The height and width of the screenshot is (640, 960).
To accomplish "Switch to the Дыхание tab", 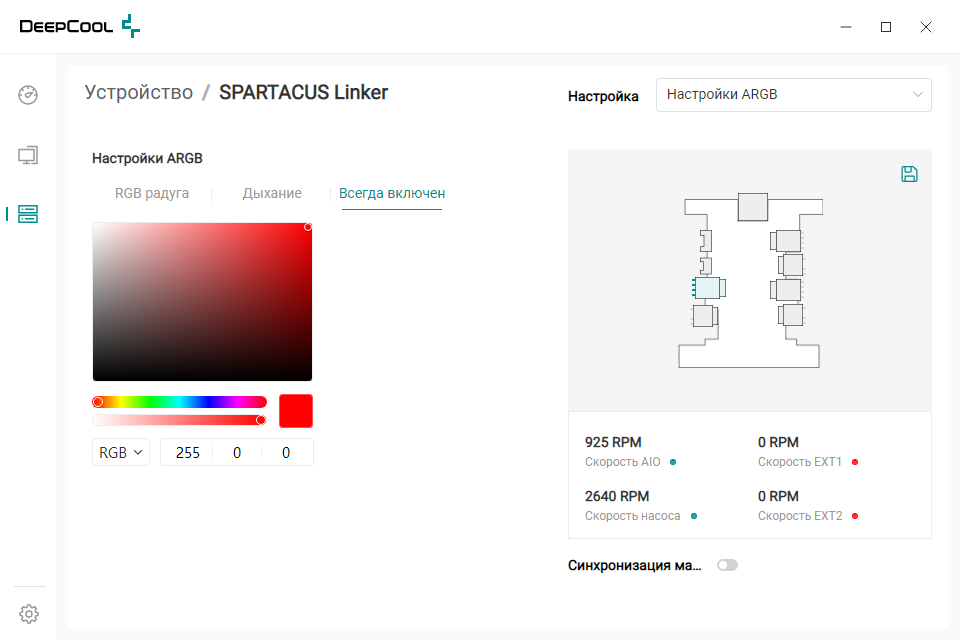I will coord(272,194).
